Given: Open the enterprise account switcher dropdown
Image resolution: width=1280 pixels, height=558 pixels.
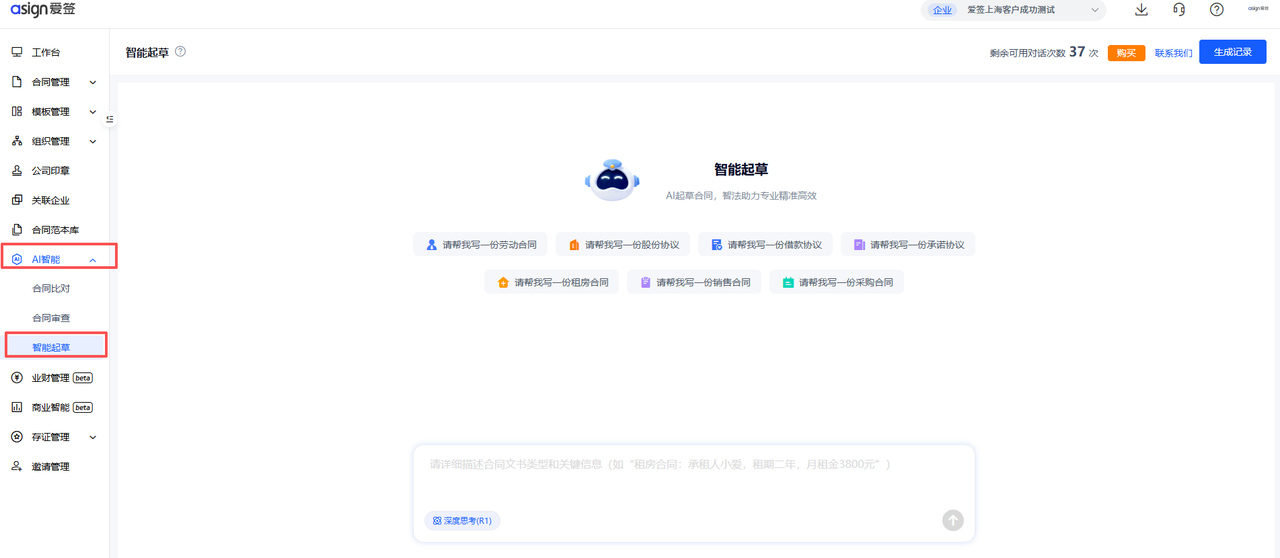Looking at the screenshot, I should point(1012,10).
